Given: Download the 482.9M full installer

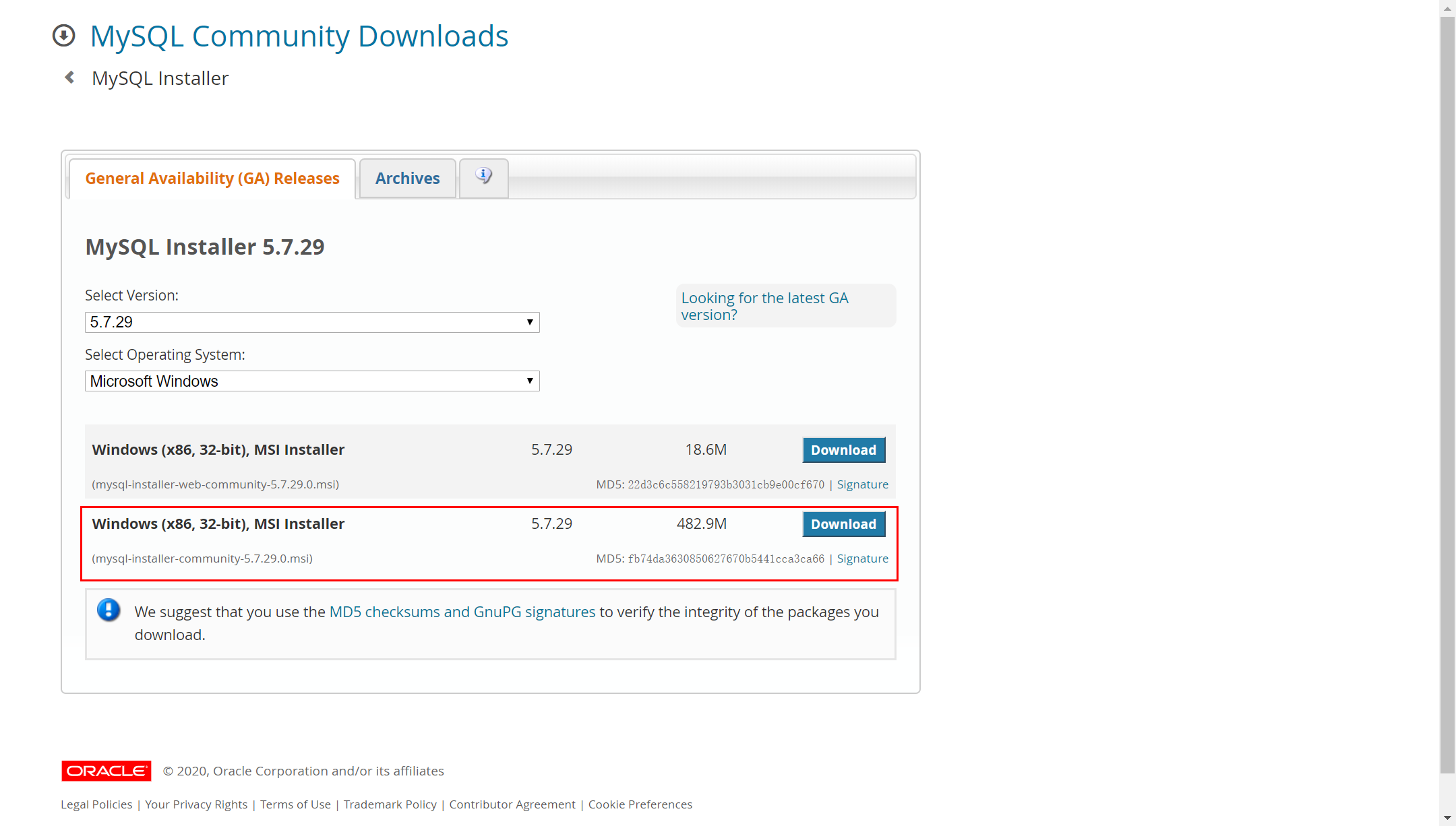Looking at the screenshot, I should [843, 524].
